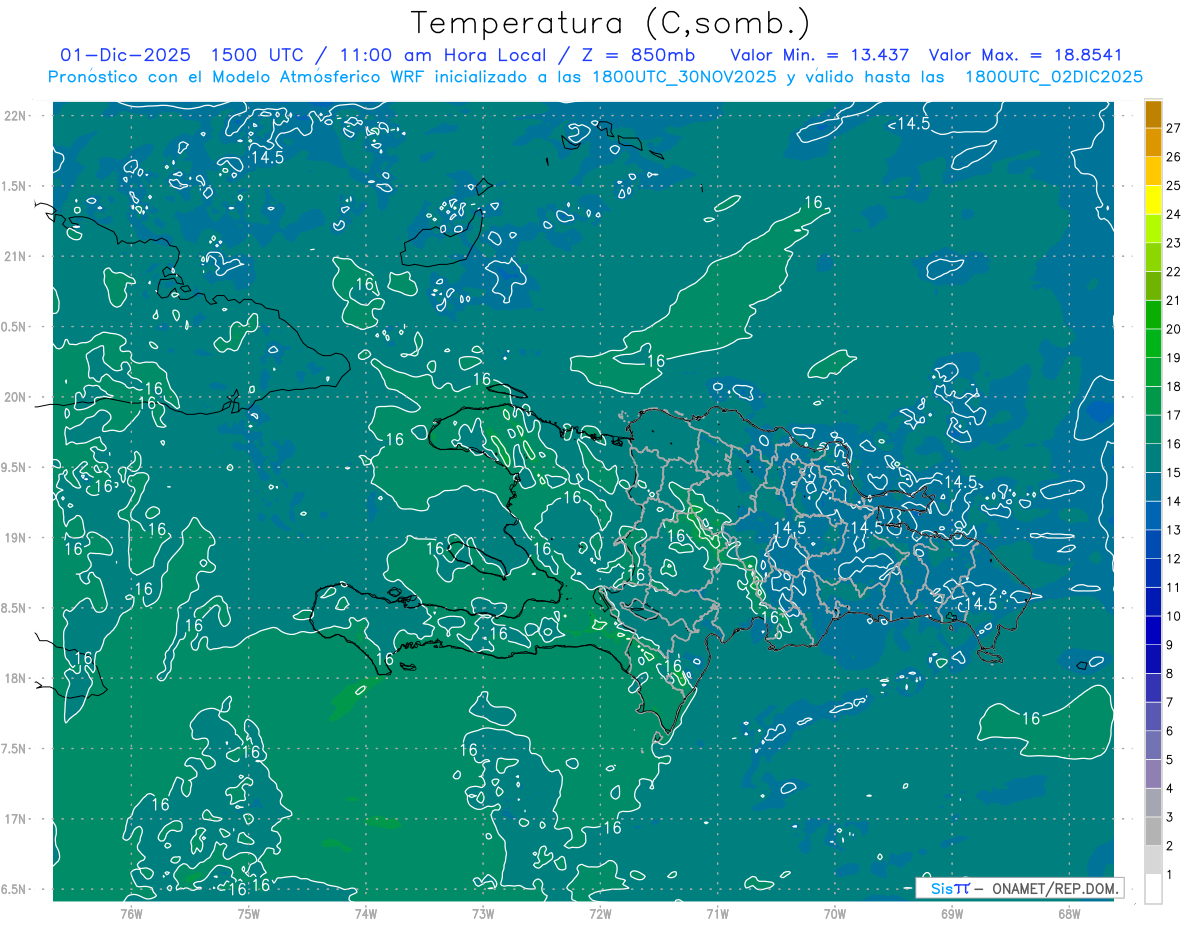Click color scale label "18"
The height and width of the screenshot is (927, 1200).
pos(1174,386)
